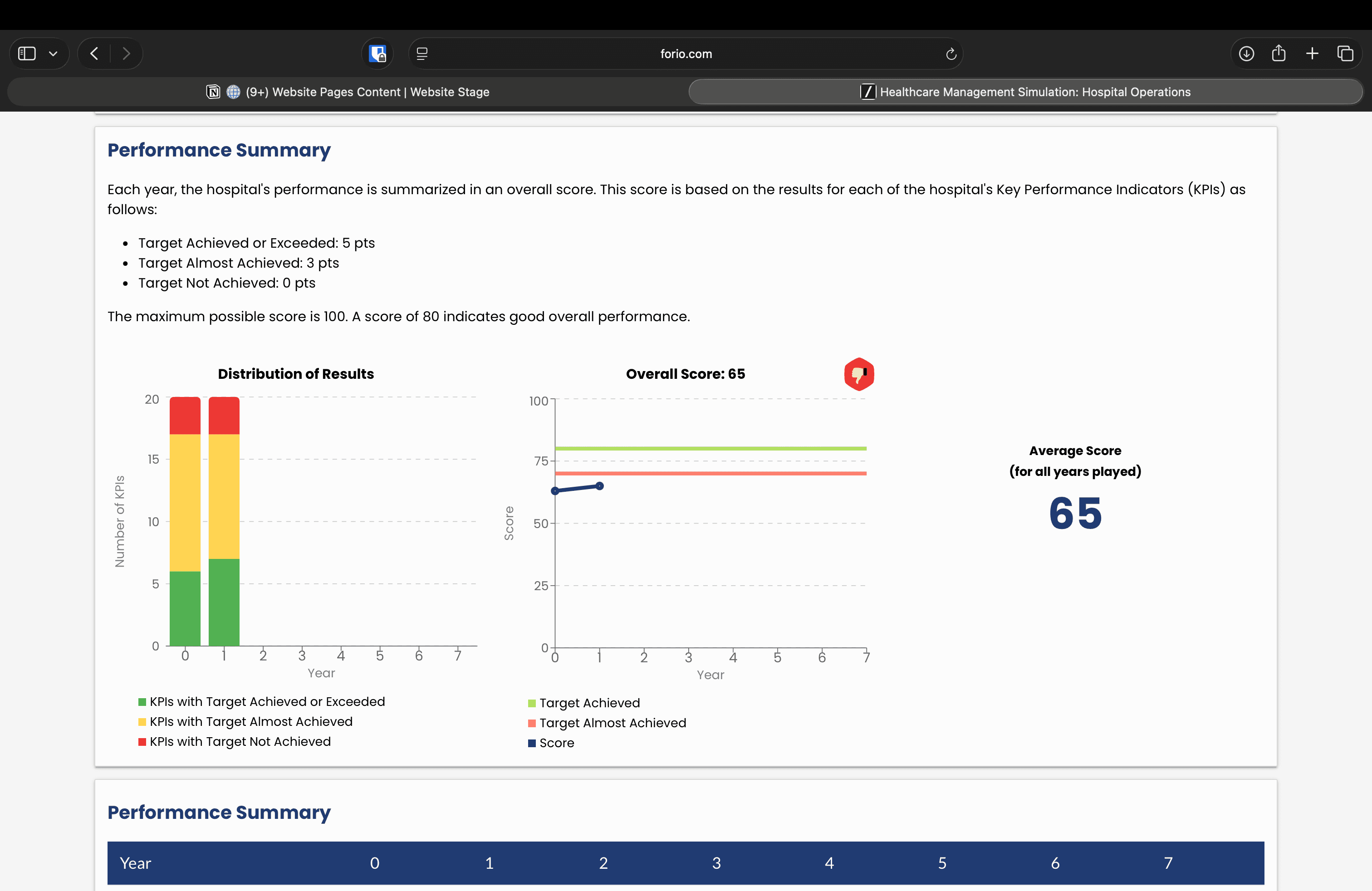Click the Target Almost Achieved legend swatch

[x=531, y=723]
